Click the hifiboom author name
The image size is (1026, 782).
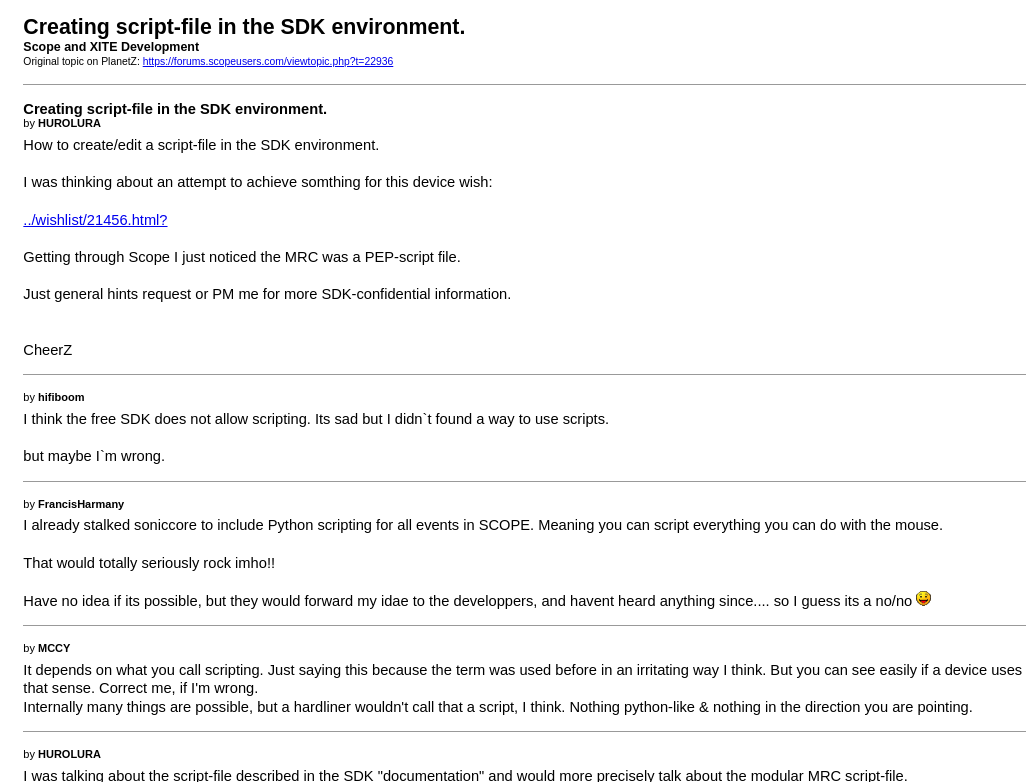click(x=61, y=397)
